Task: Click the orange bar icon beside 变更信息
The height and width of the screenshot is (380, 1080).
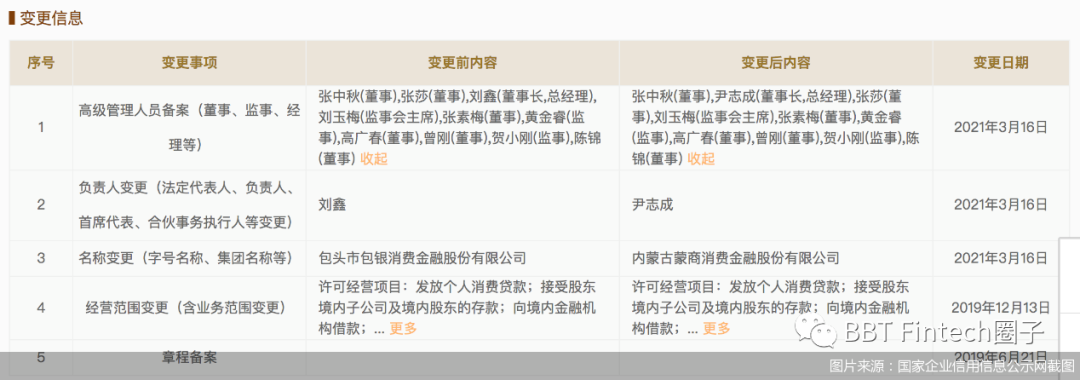Action: tap(11, 19)
